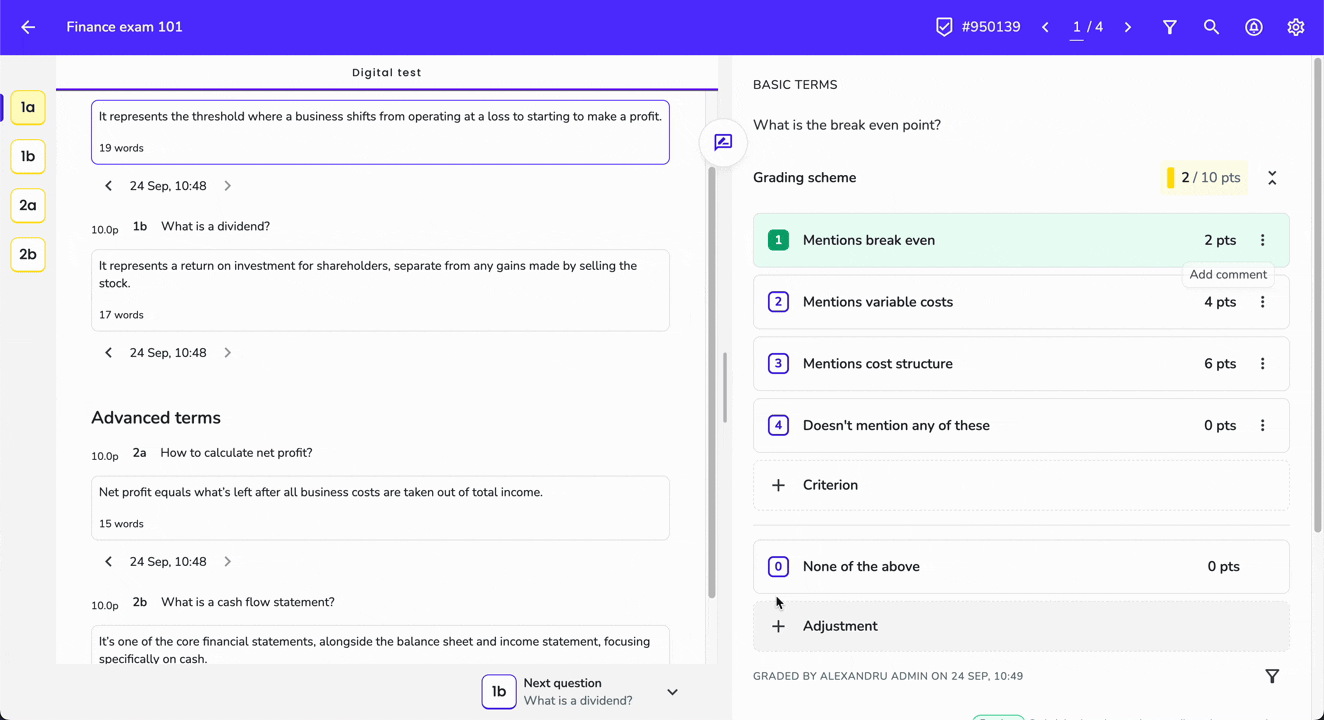
Task: Toggle criterion 1 Mentions break even
Action: pos(1021,240)
